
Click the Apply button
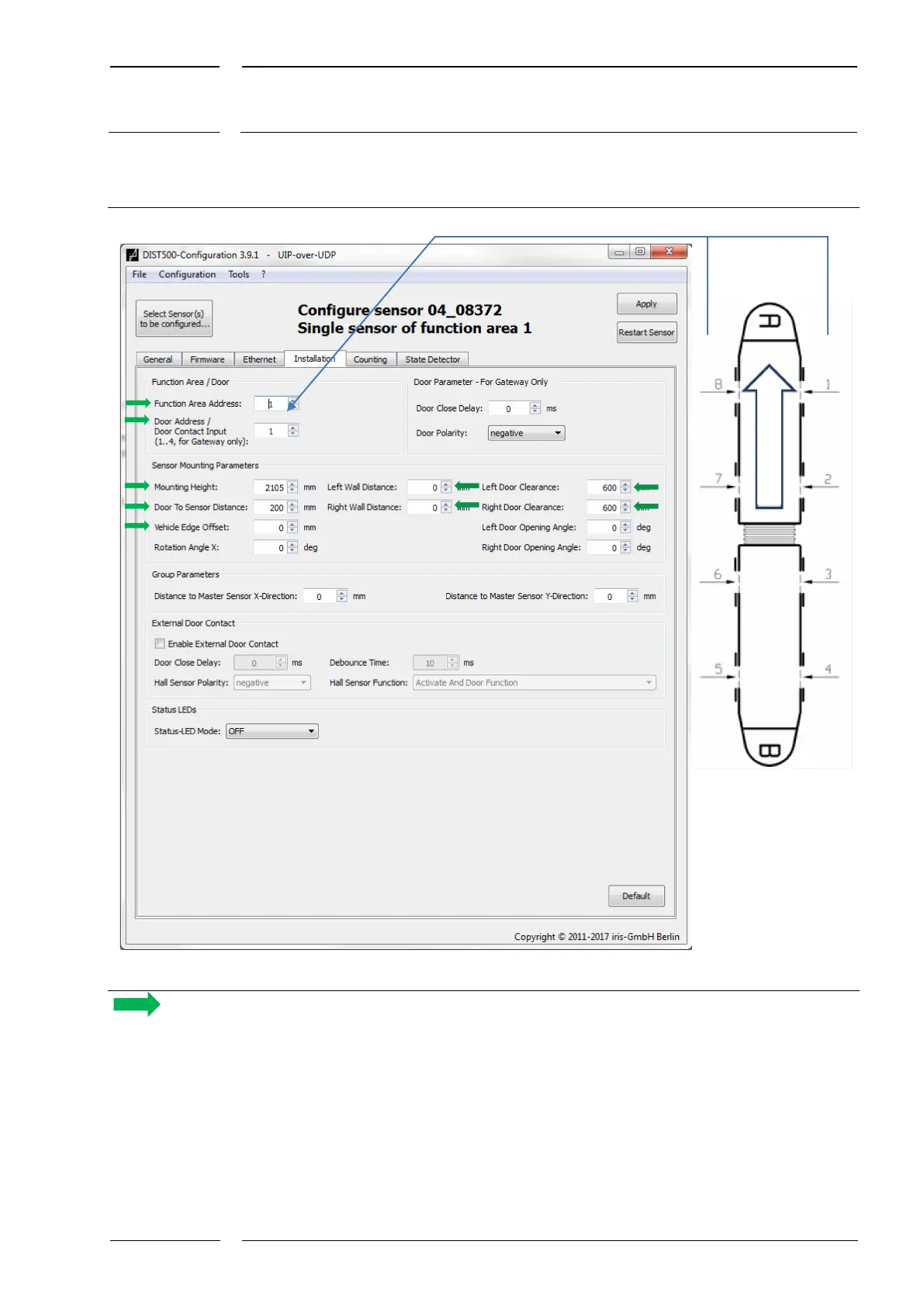646,304
